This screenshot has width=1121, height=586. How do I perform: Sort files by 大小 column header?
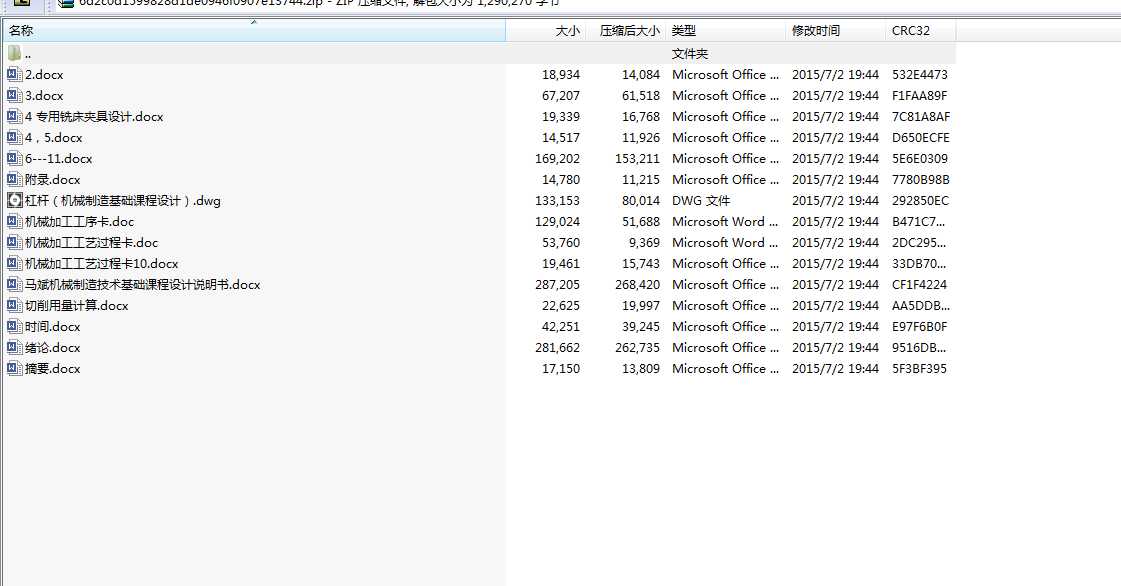[546, 31]
